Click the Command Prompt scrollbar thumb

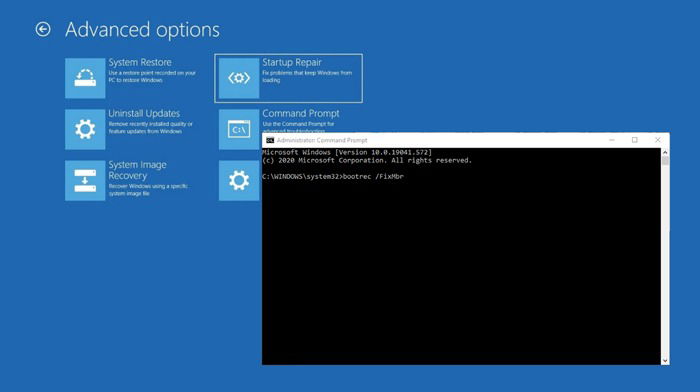(x=665, y=161)
